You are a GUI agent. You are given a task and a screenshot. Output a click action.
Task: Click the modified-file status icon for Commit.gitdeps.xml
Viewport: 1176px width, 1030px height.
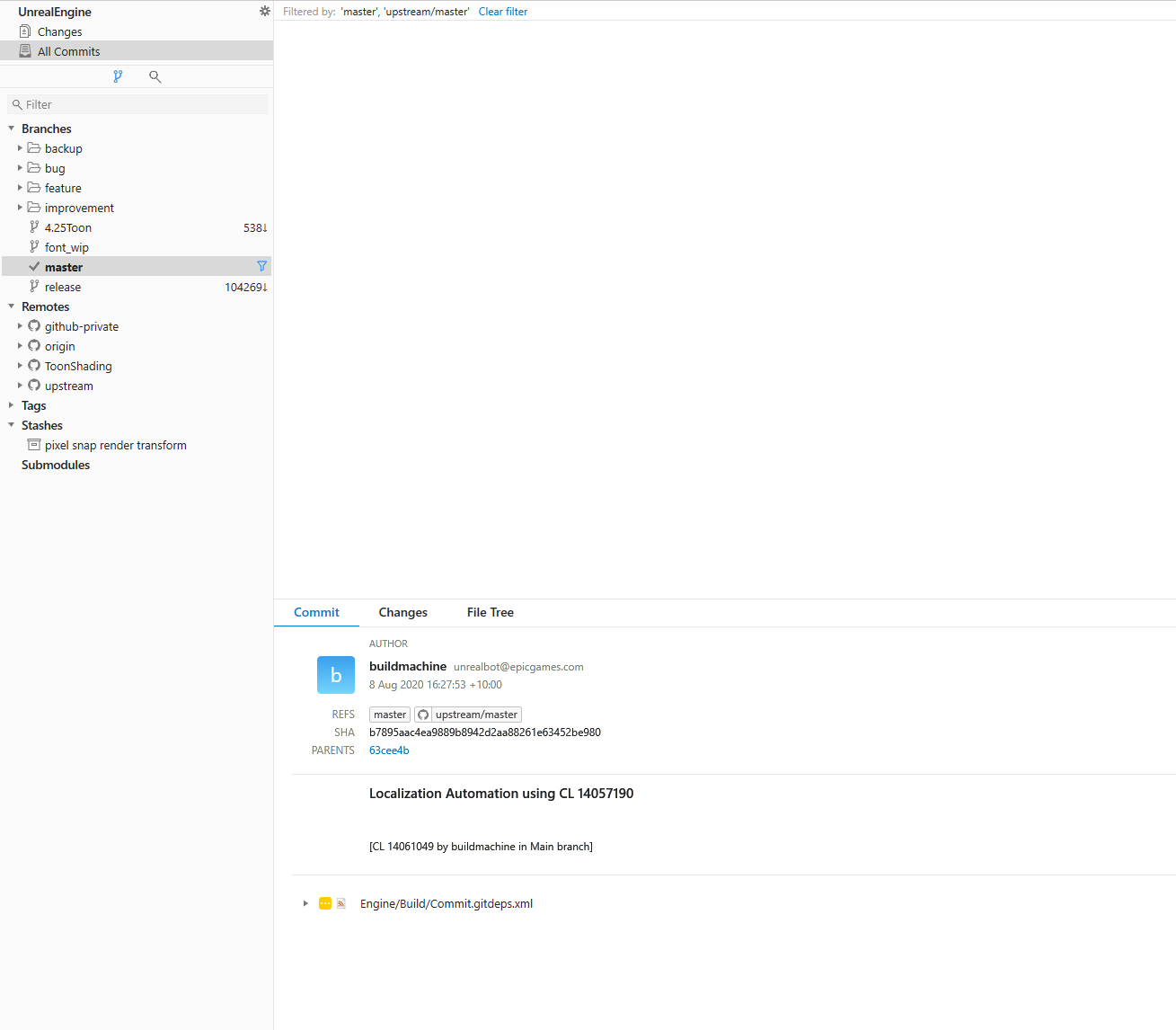coord(324,903)
